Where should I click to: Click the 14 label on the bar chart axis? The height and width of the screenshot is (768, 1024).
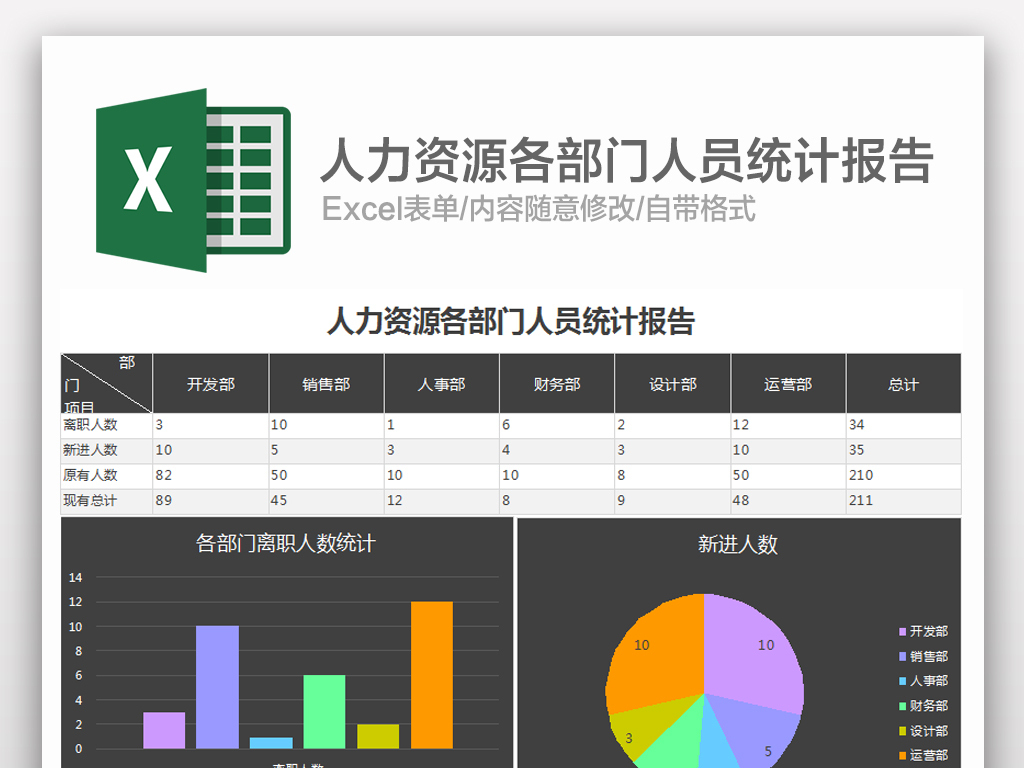pos(76,577)
